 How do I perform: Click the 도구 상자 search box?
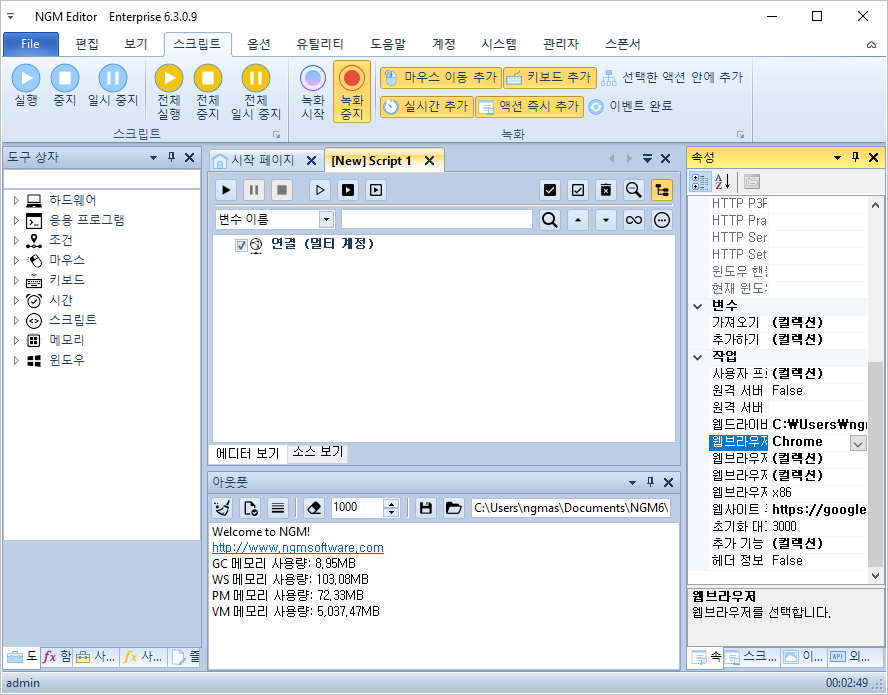point(102,179)
